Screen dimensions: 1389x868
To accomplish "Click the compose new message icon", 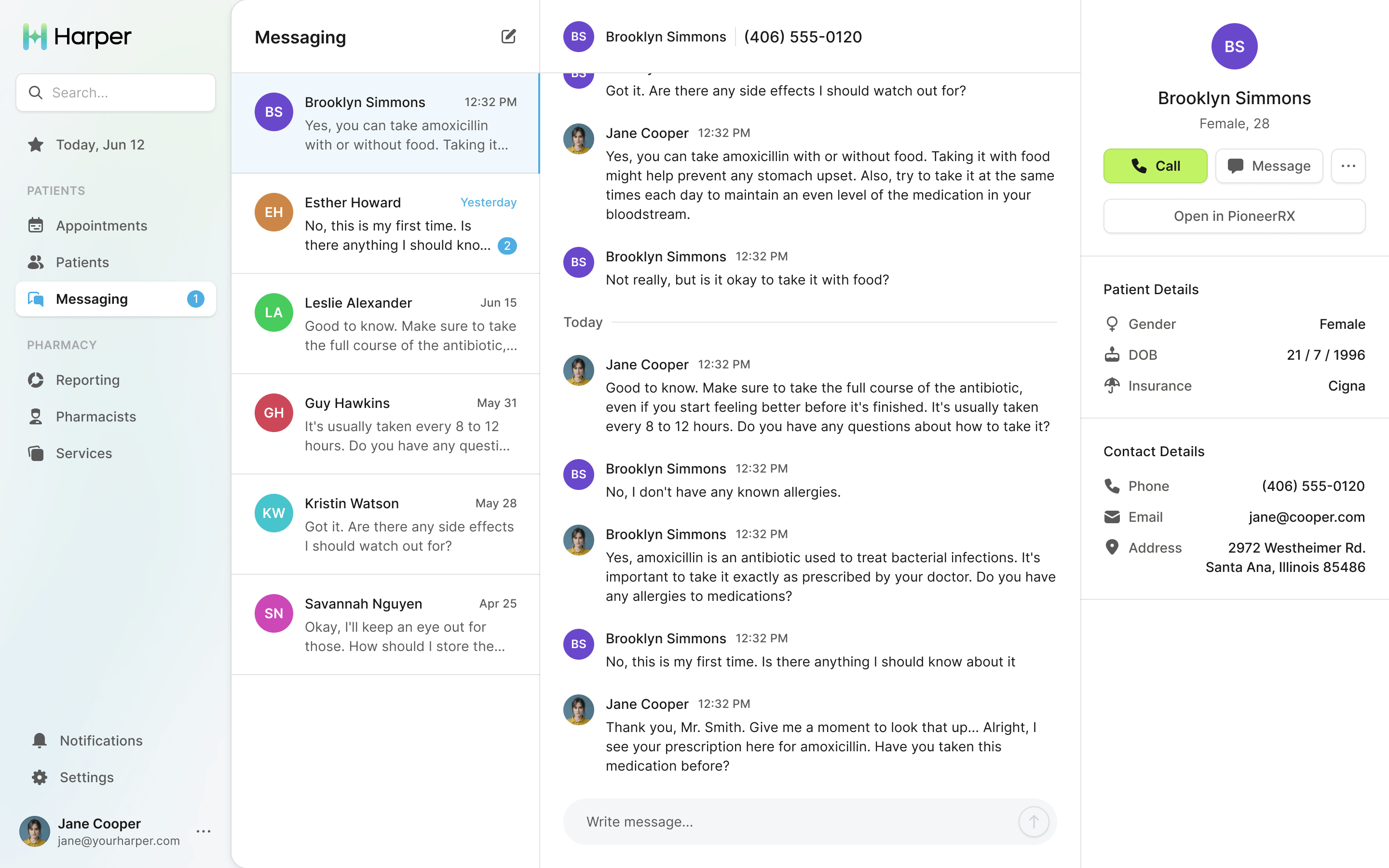I will (508, 37).
